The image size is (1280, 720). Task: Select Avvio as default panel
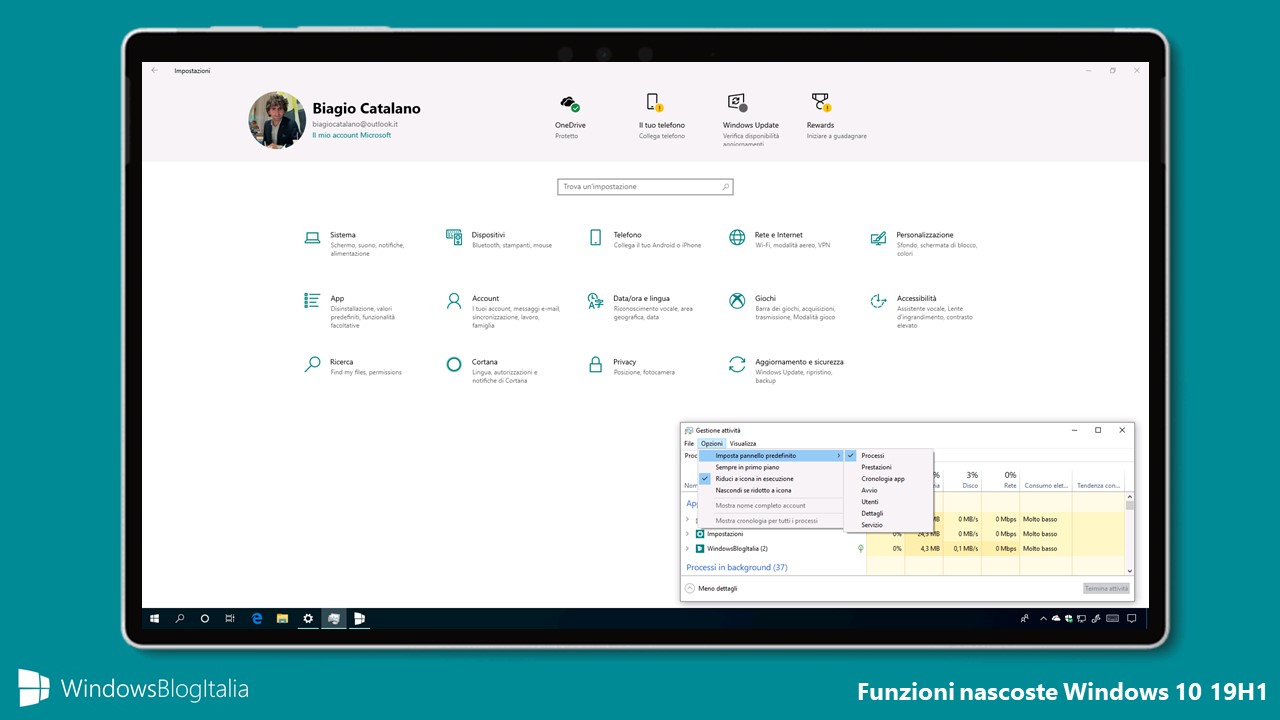tap(889, 490)
